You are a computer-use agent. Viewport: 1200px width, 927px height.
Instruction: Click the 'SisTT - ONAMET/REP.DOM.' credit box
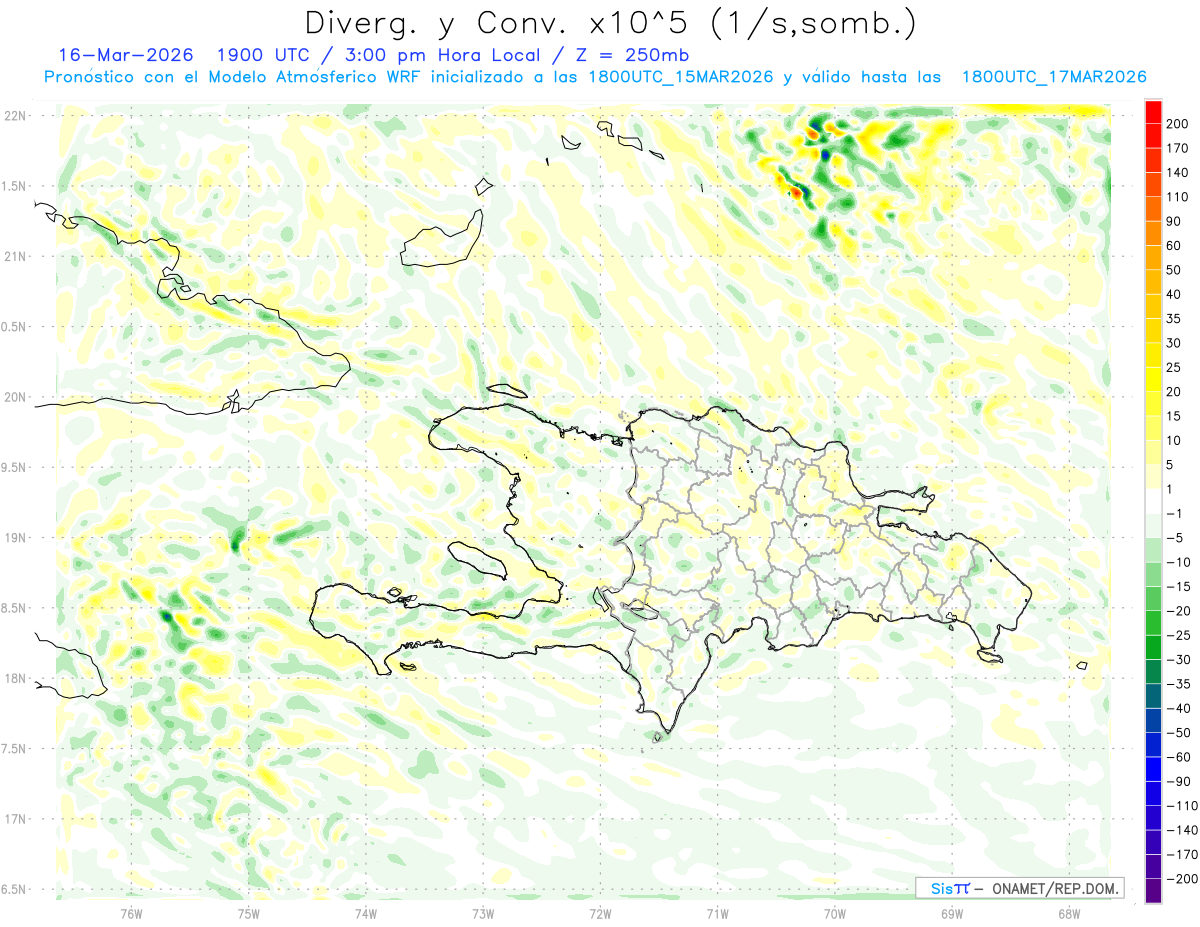pos(1018,888)
